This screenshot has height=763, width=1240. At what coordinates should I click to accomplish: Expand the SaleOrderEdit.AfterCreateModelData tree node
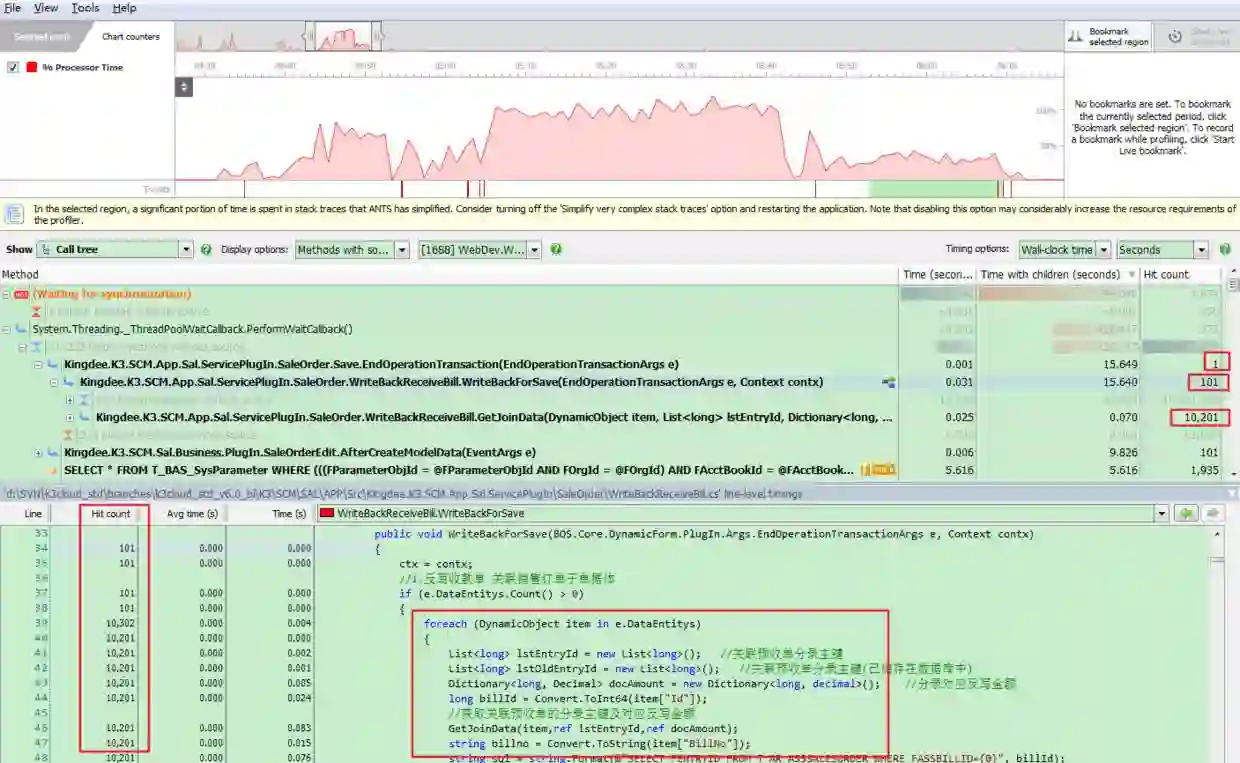tap(38, 453)
